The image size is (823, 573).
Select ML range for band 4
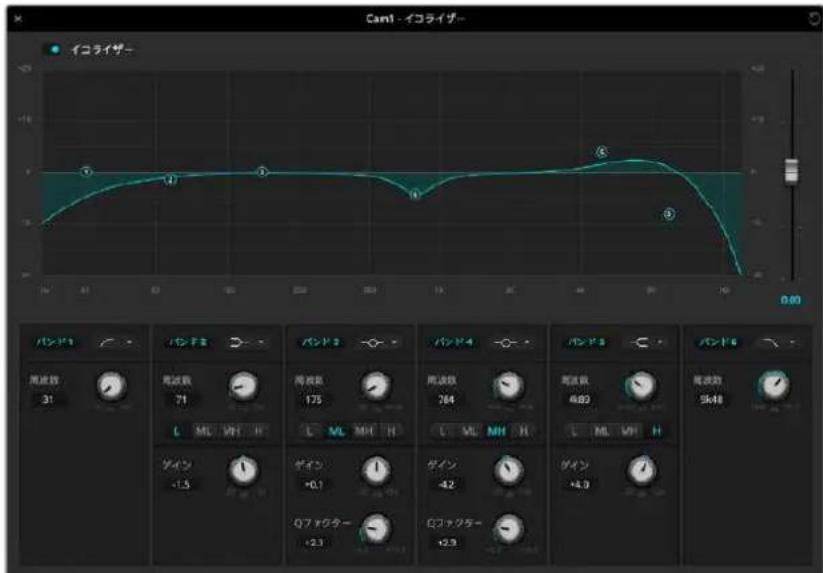coord(469,431)
